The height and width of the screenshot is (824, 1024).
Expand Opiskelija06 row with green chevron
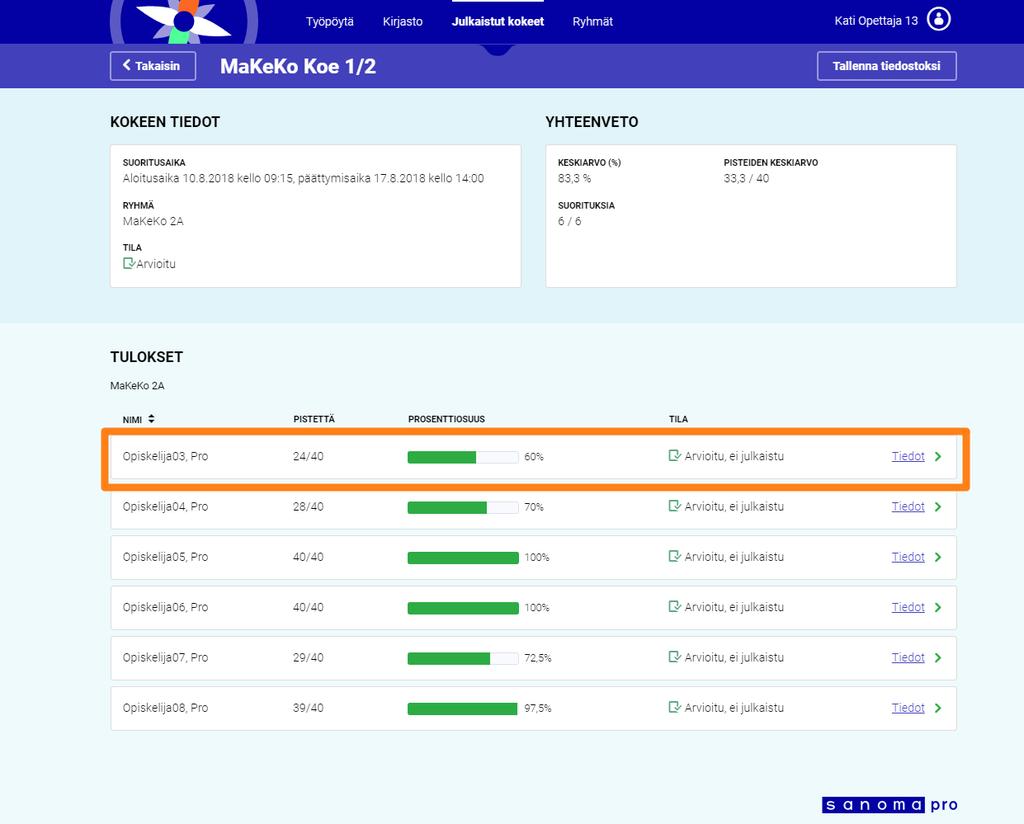click(x=938, y=607)
